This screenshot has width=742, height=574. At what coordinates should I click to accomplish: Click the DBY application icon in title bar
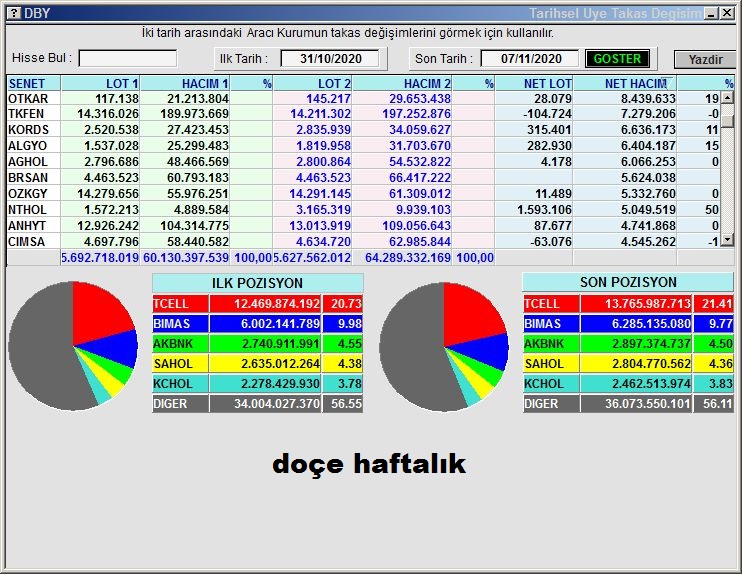point(13,13)
